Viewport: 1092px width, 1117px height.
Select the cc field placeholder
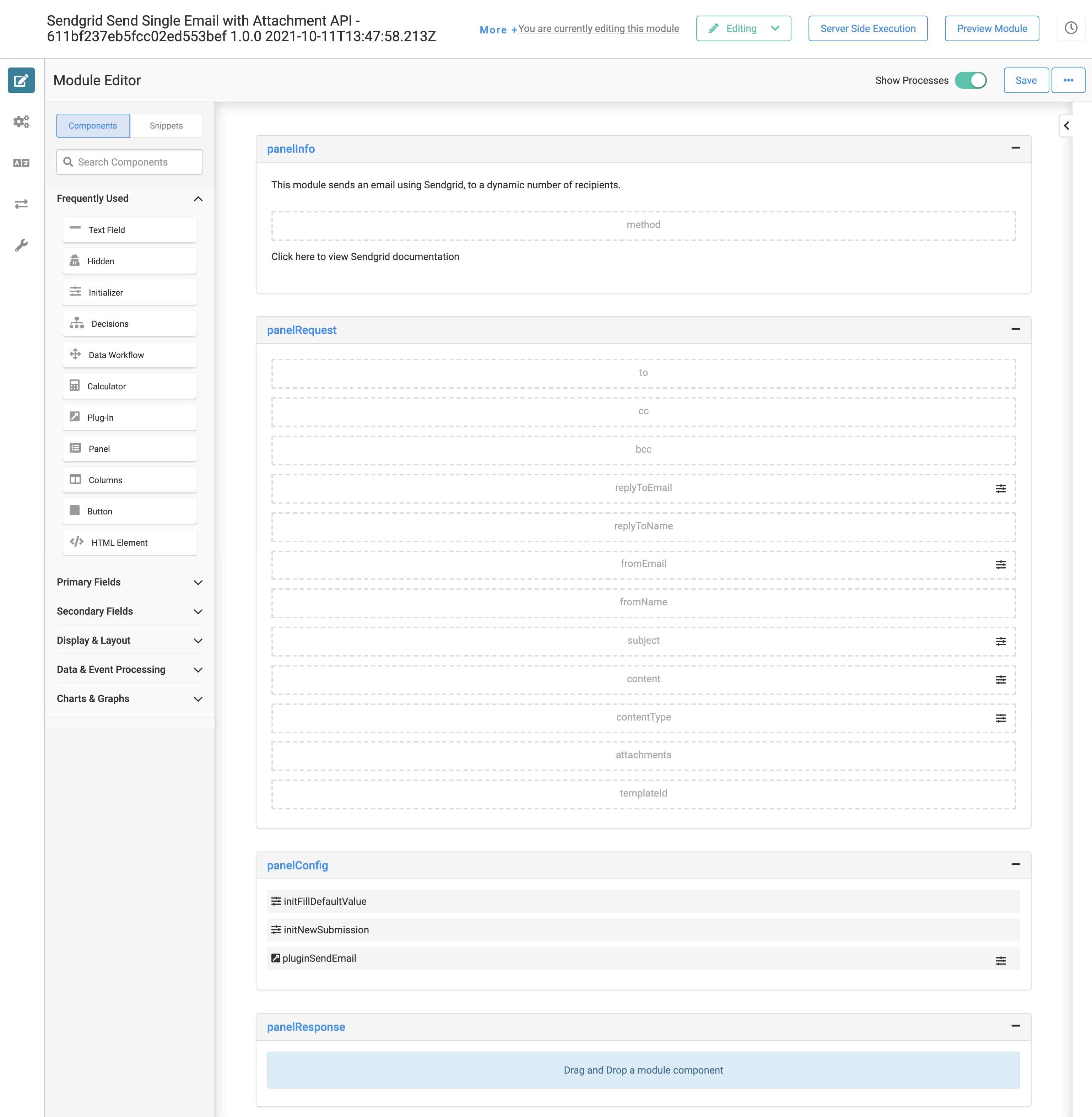click(x=643, y=412)
